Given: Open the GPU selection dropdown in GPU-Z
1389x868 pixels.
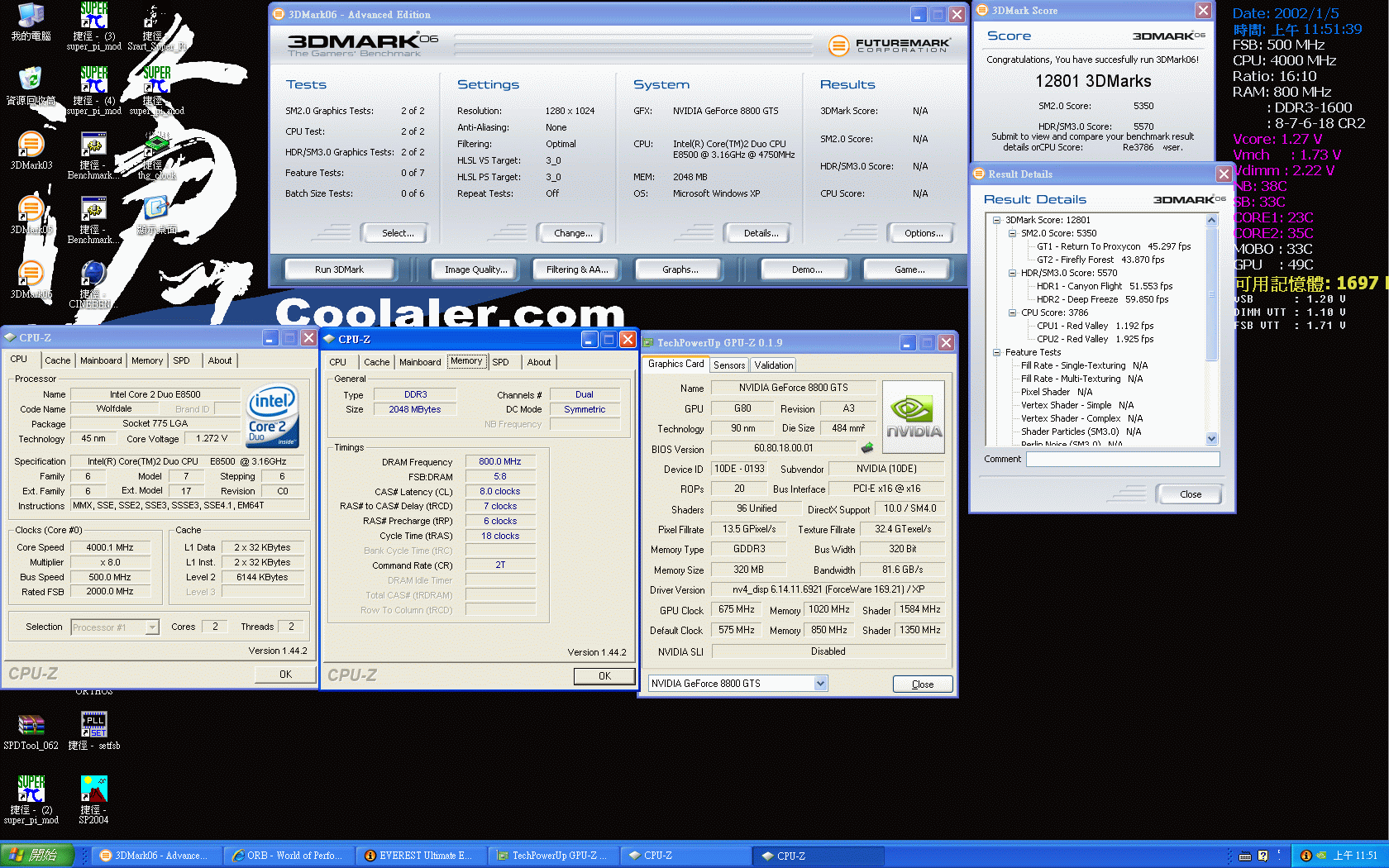Looking at the screenshot, I should click(x=820, y=683).
